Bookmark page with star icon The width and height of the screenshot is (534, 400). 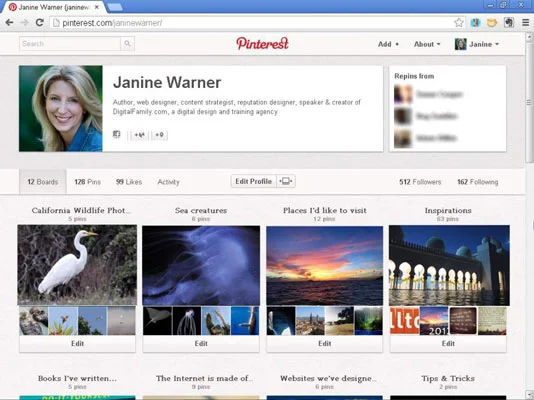point(459,23)
